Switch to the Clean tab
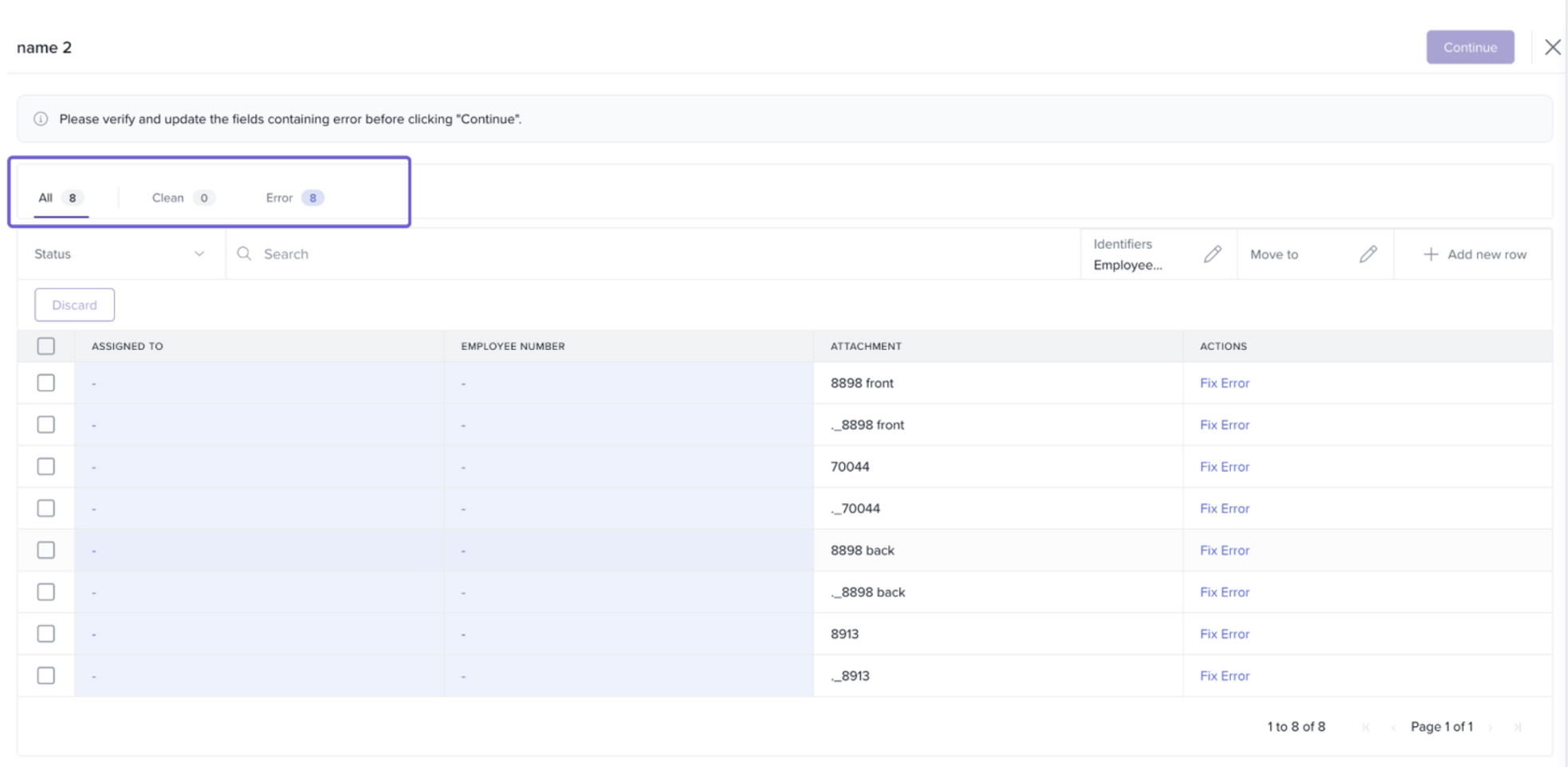 tap(182, 198)
